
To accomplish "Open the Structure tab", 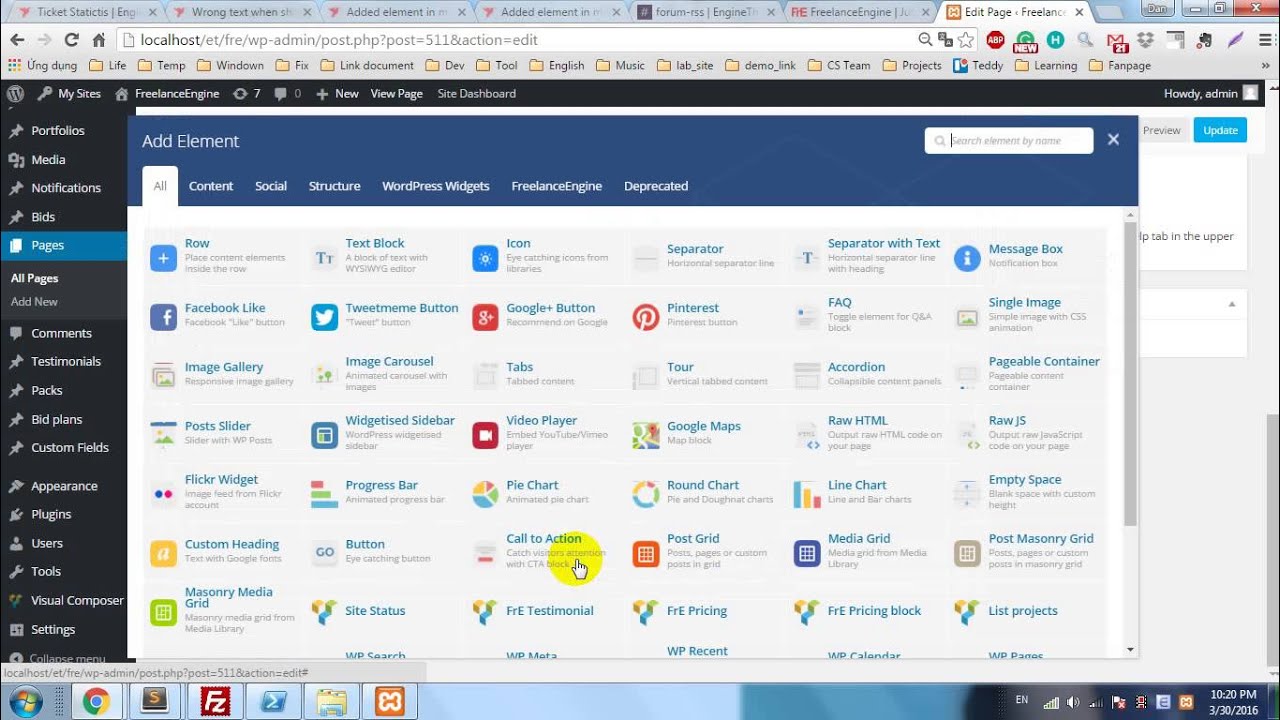I will click(334, 186).
